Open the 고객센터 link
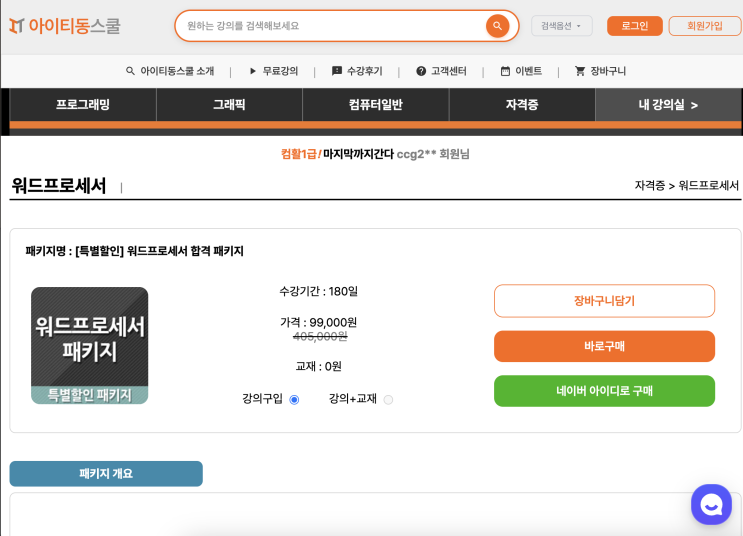 (449, 71)
